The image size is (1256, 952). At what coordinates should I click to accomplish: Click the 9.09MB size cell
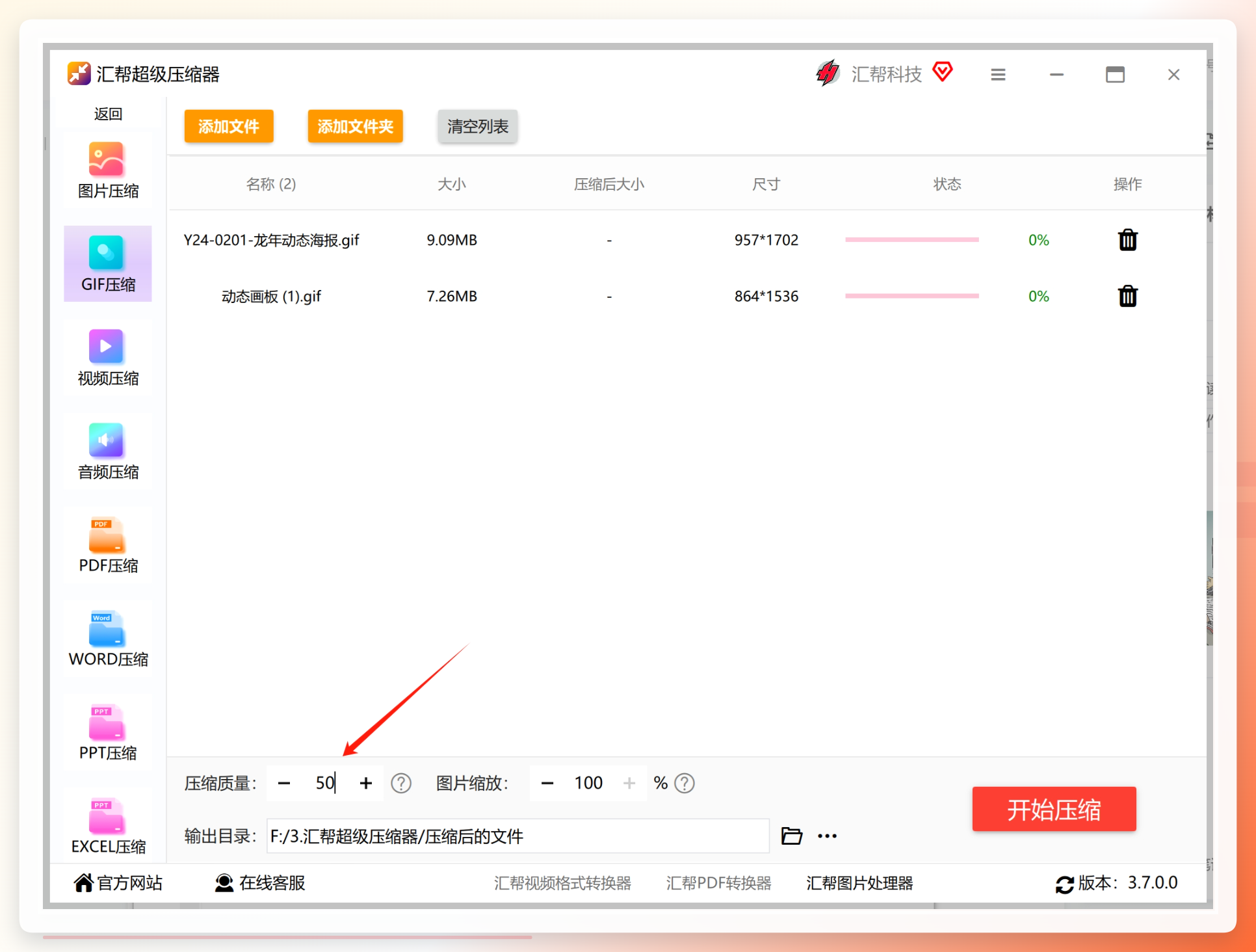tap(452, 240)
